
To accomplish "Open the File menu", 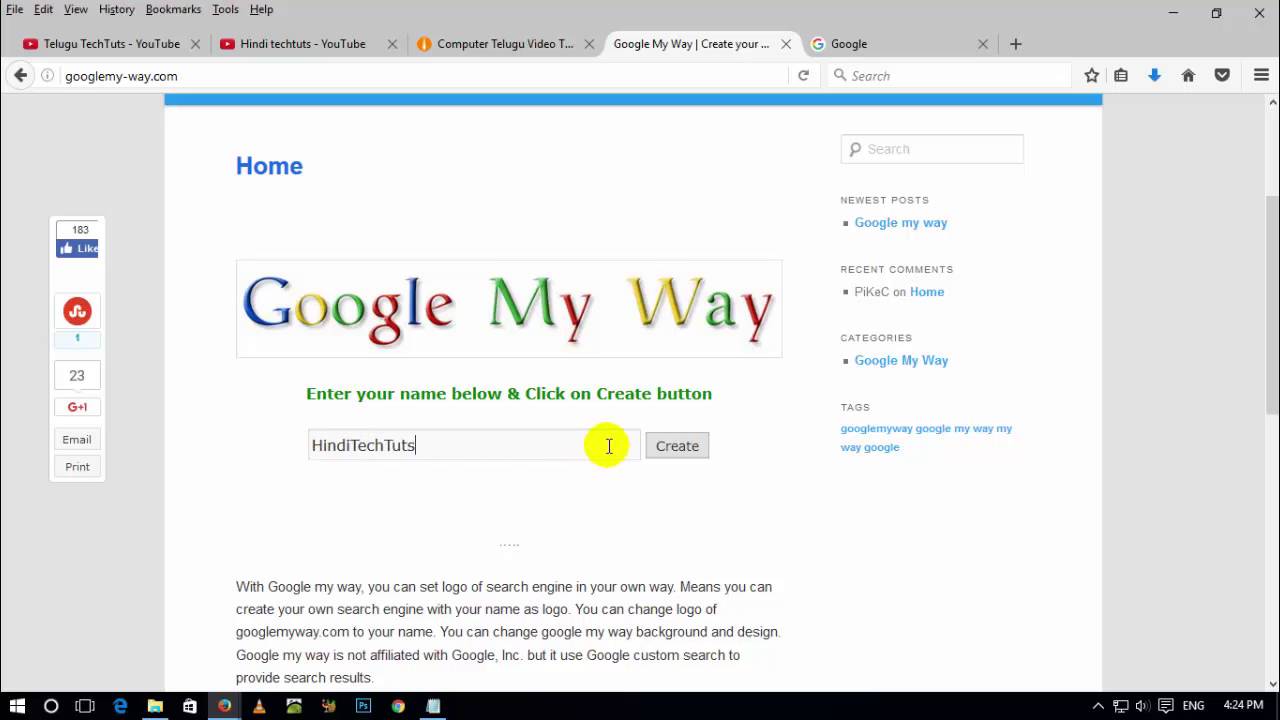I will [x=15, y=9].
